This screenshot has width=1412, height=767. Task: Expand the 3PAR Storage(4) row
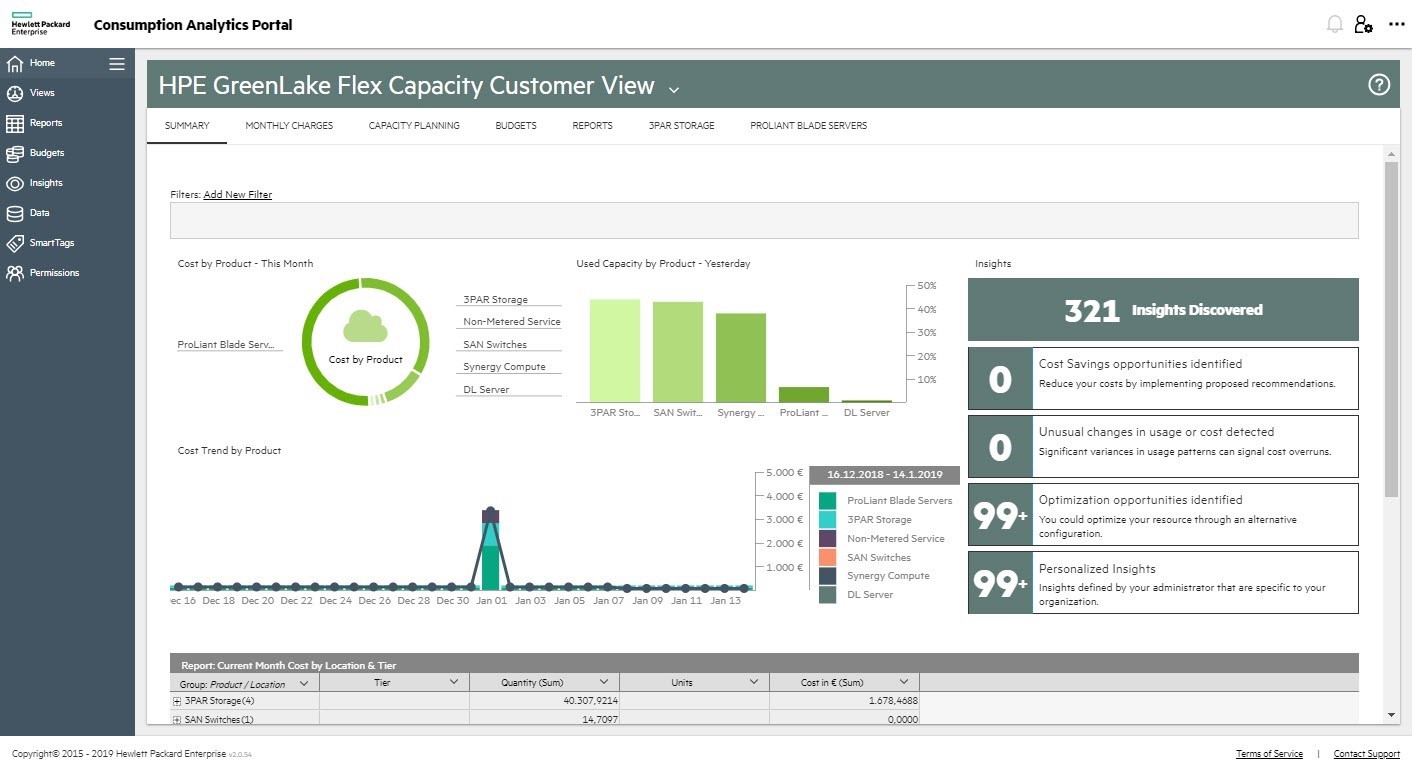coord(177,702)
